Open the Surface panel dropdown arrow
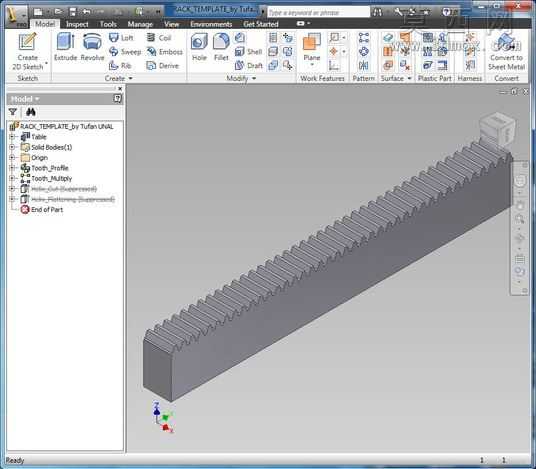Image resolution: width=536 pixels, height=469 pixels. coord(409,78)
